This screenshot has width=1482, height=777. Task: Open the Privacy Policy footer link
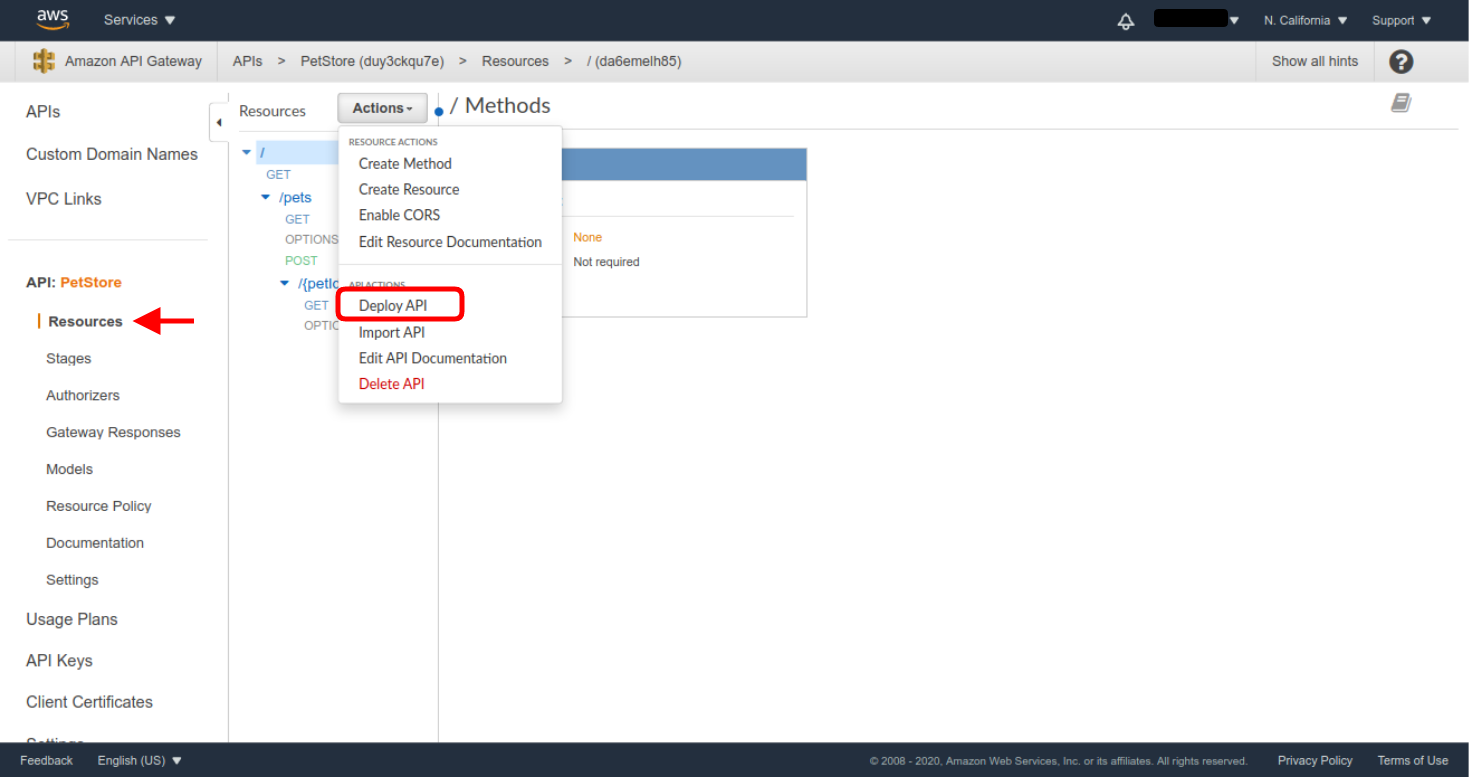pyautogui.click(x=1314, y=760)
